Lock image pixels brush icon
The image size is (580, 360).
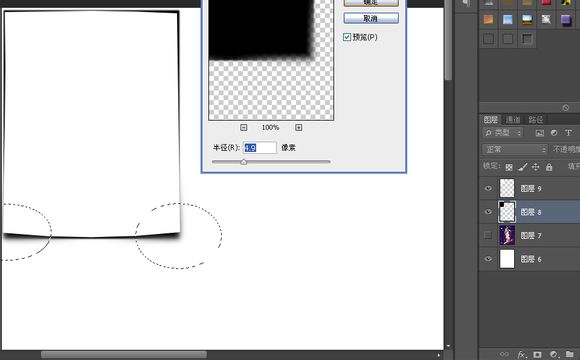(x=522, y=167)
